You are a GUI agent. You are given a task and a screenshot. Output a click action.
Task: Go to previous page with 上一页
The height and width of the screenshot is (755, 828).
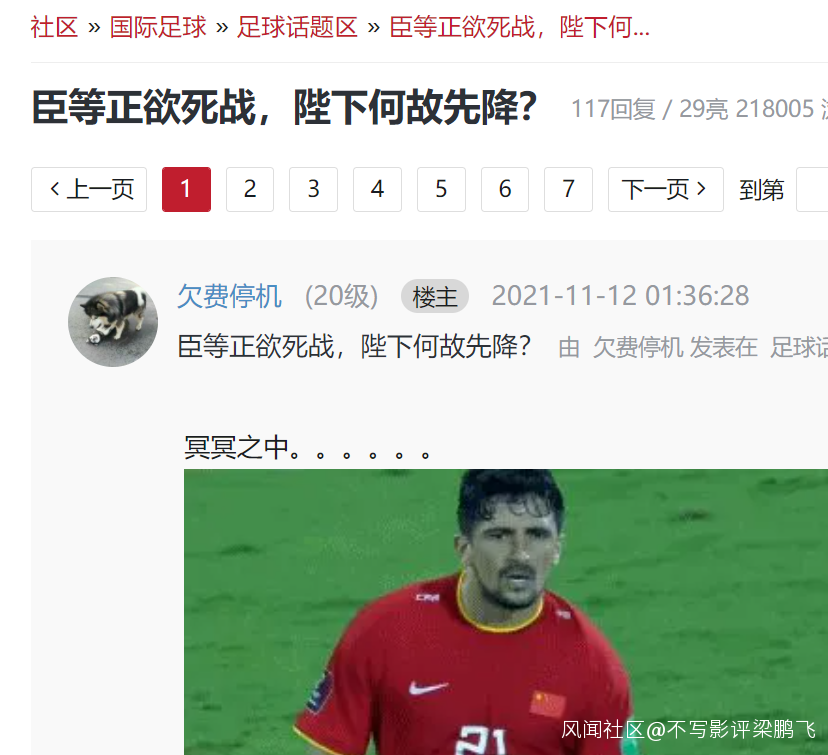(89, 190)
